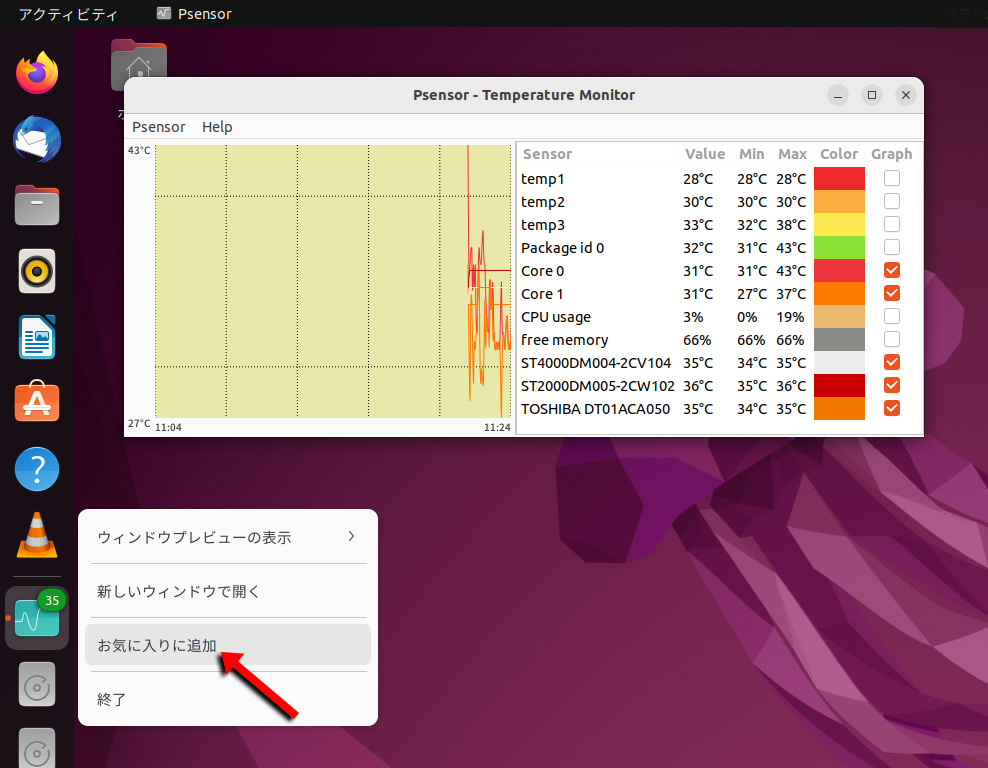988x768 pixels.
Task: Click the free memory sensor name
Action: pyautogui.click(x=565, y=340)
